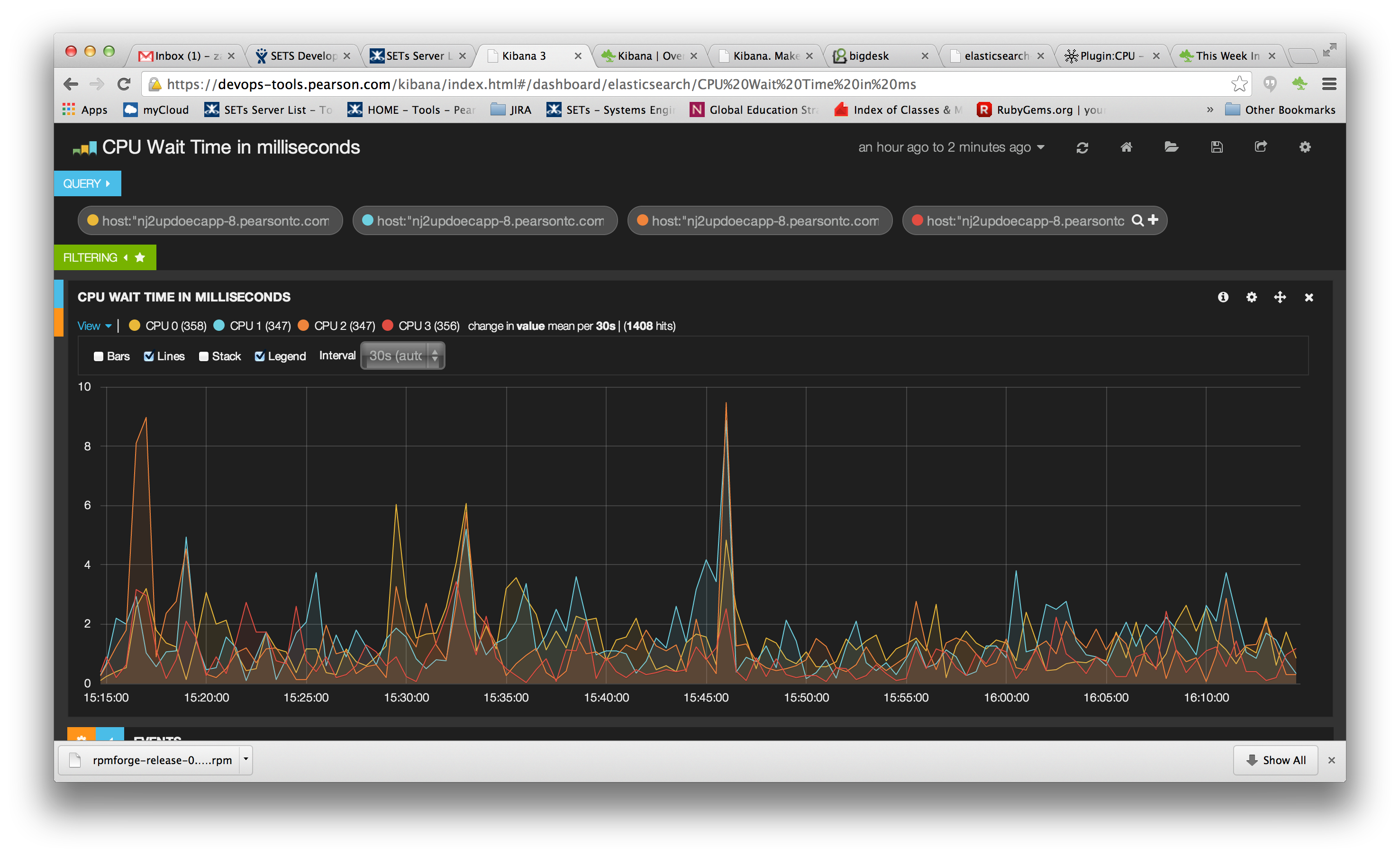Open the JIRA bookmarks folder
This screenshot has height=857, width=1400.
pos(511,109)
